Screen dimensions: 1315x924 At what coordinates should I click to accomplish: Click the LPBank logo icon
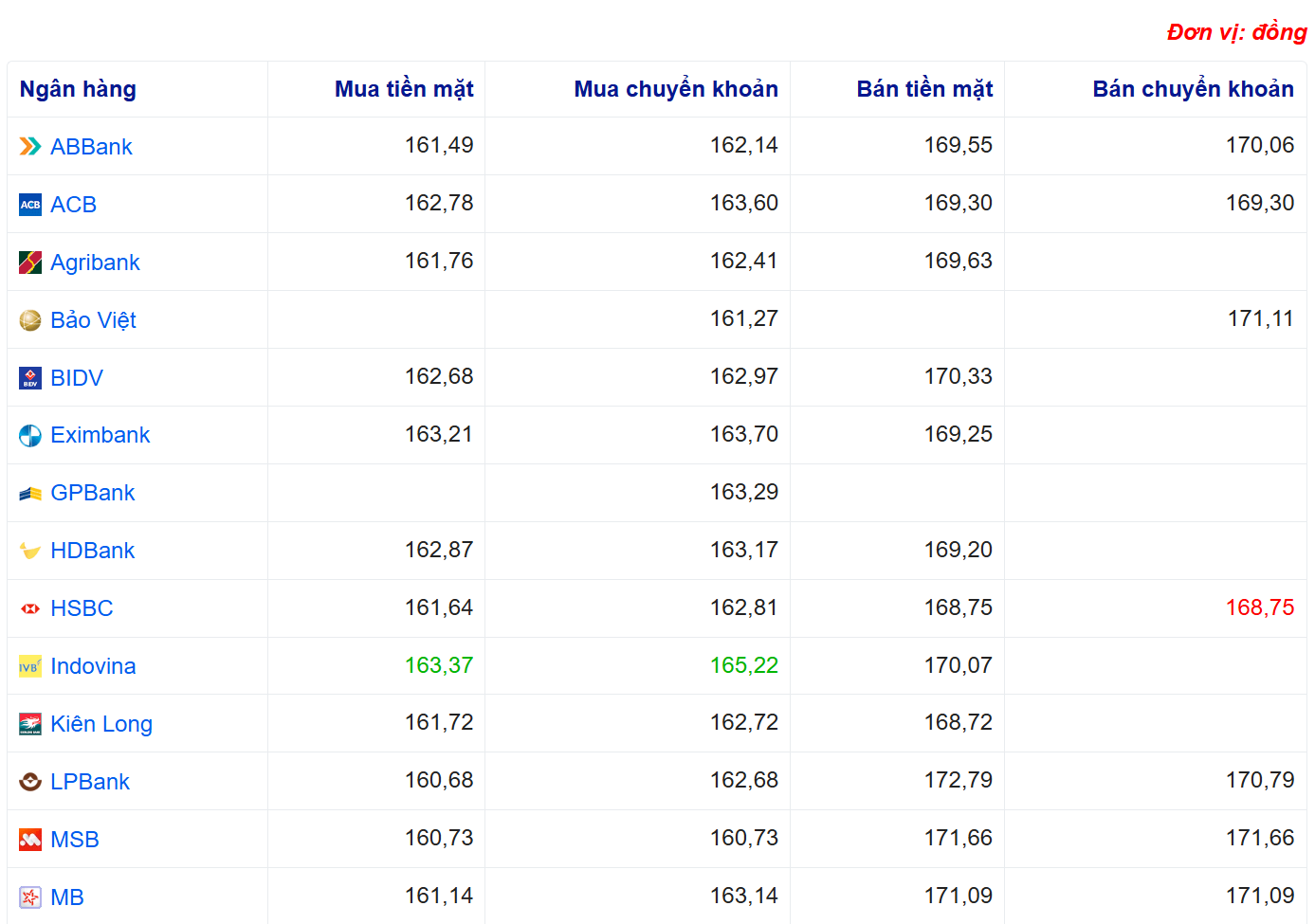[x=30, y=782]
